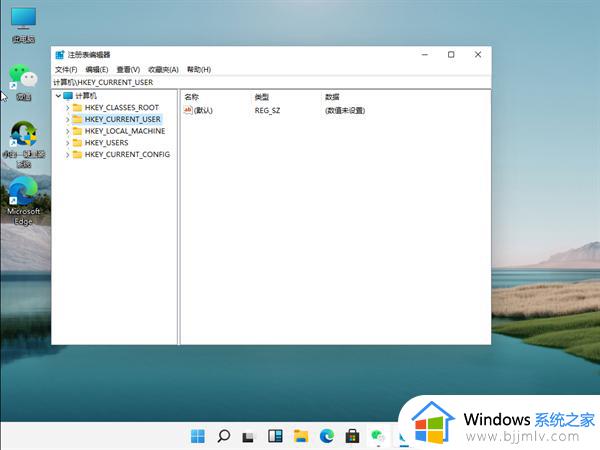Click the HKEY_CLASSES_ROOT folder icon

pyautogui.click(x=77, y=108)
